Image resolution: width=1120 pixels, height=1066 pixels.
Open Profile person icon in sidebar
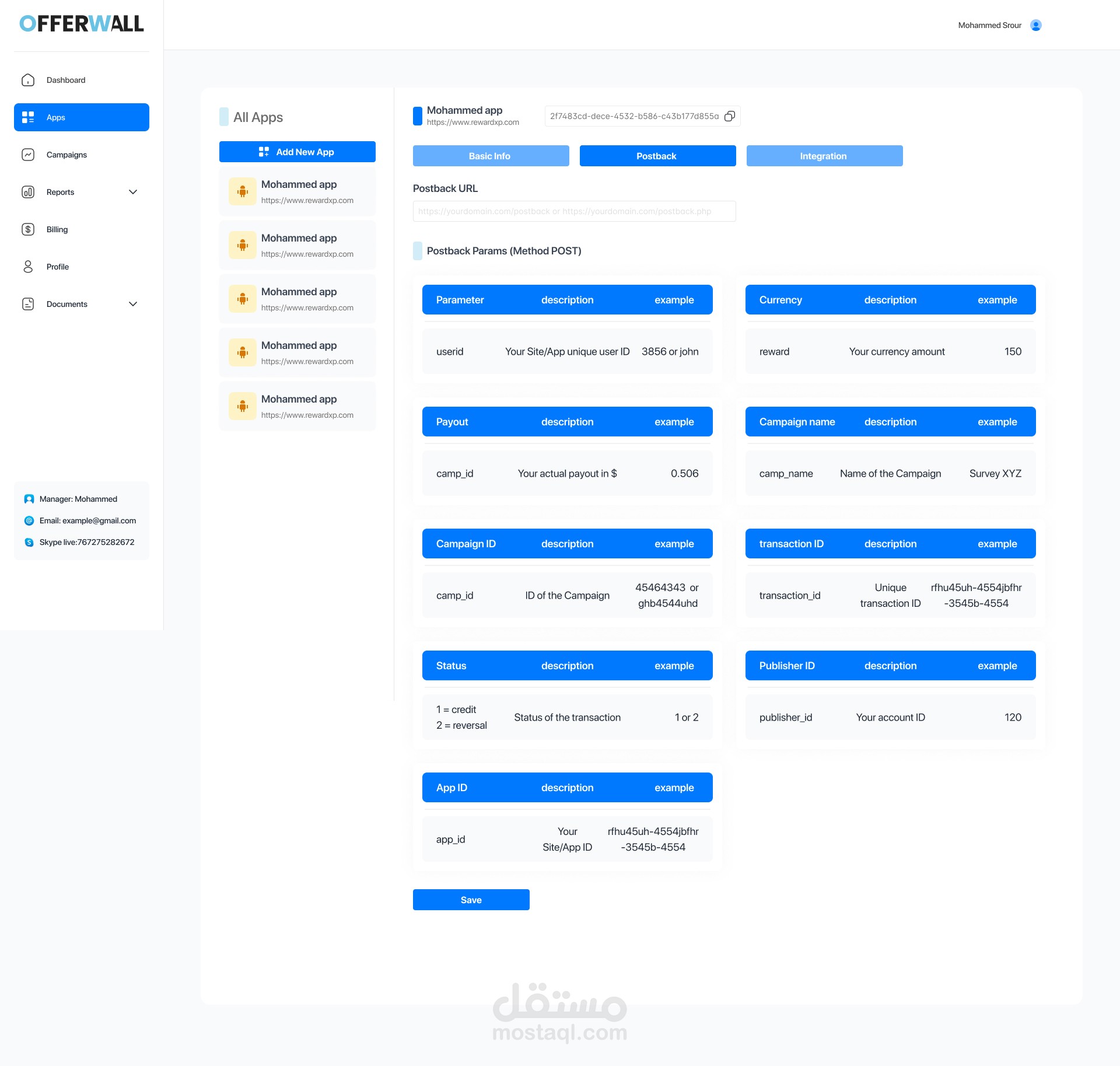pos(28,267)
